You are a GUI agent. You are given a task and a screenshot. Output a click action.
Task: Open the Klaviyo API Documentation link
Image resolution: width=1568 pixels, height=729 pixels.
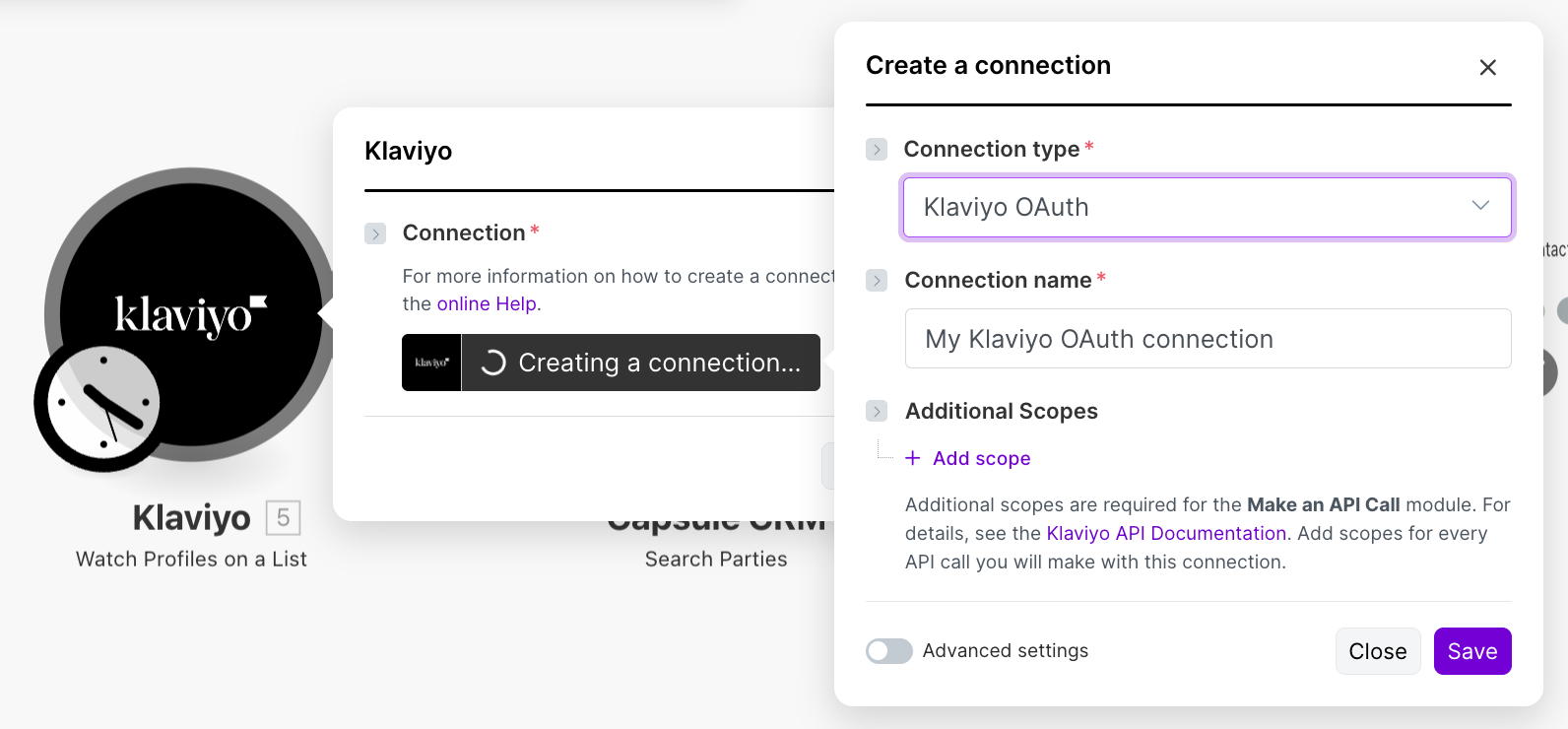[1166, 533]
